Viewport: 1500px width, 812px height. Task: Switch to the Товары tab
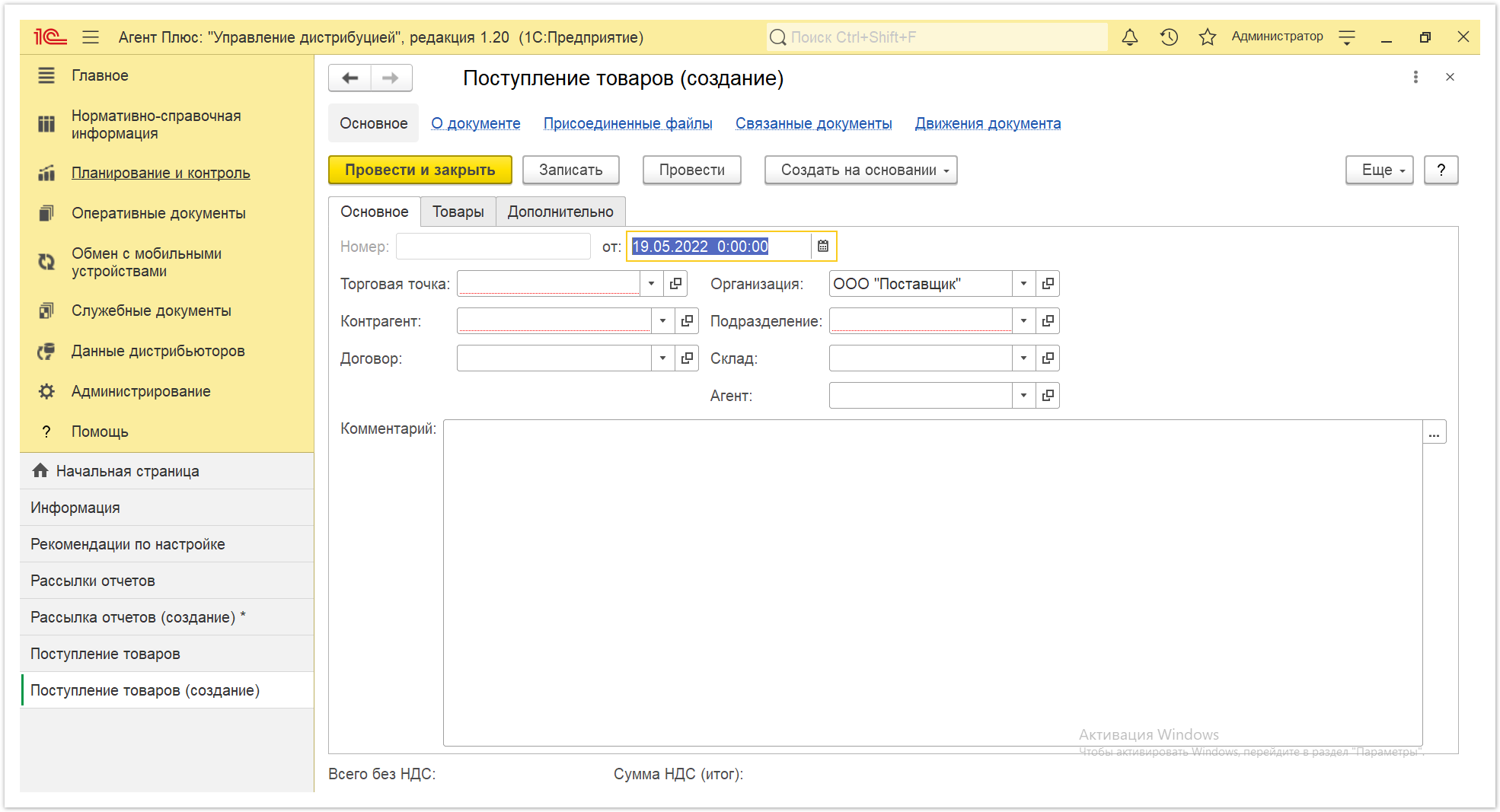(458, 212)
